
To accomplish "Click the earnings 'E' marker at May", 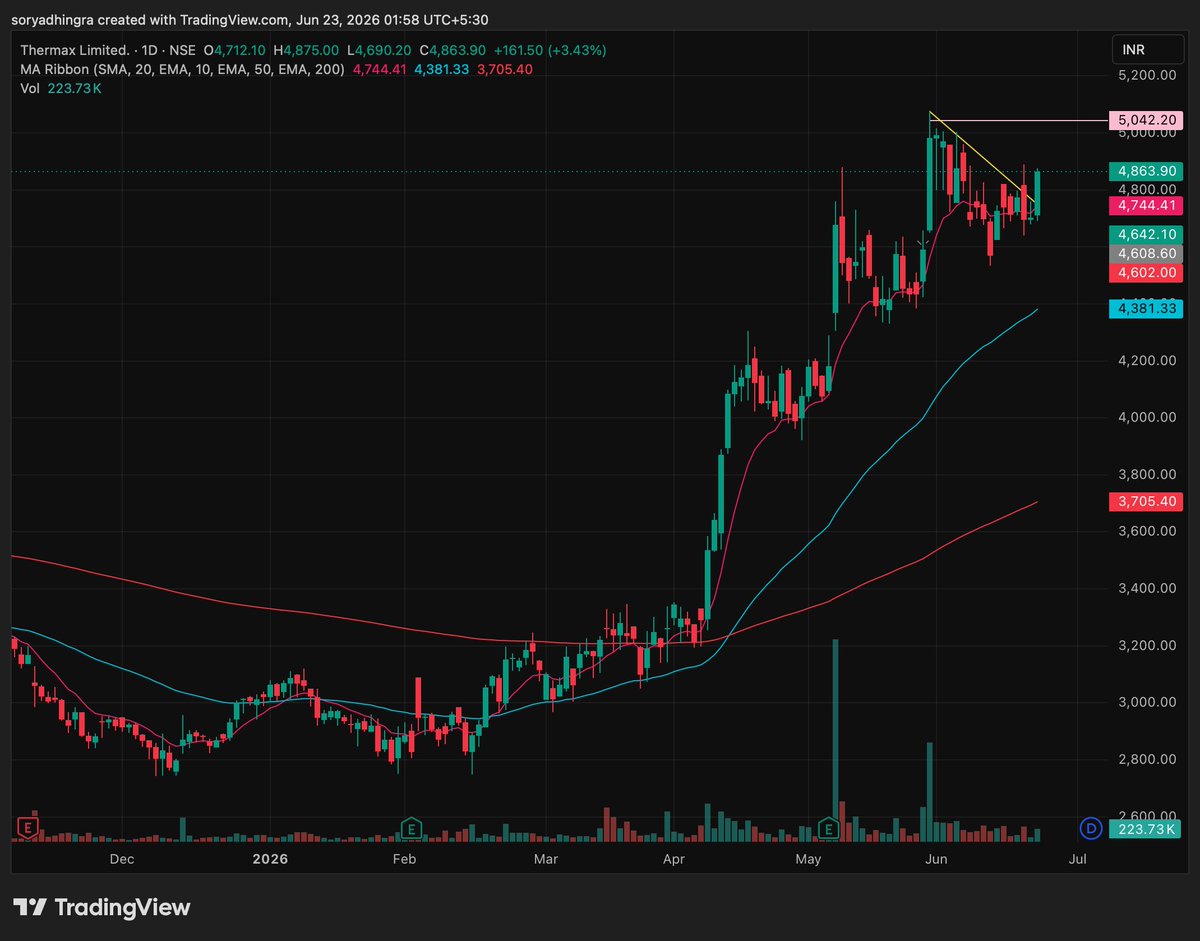I will click(829, 827).
